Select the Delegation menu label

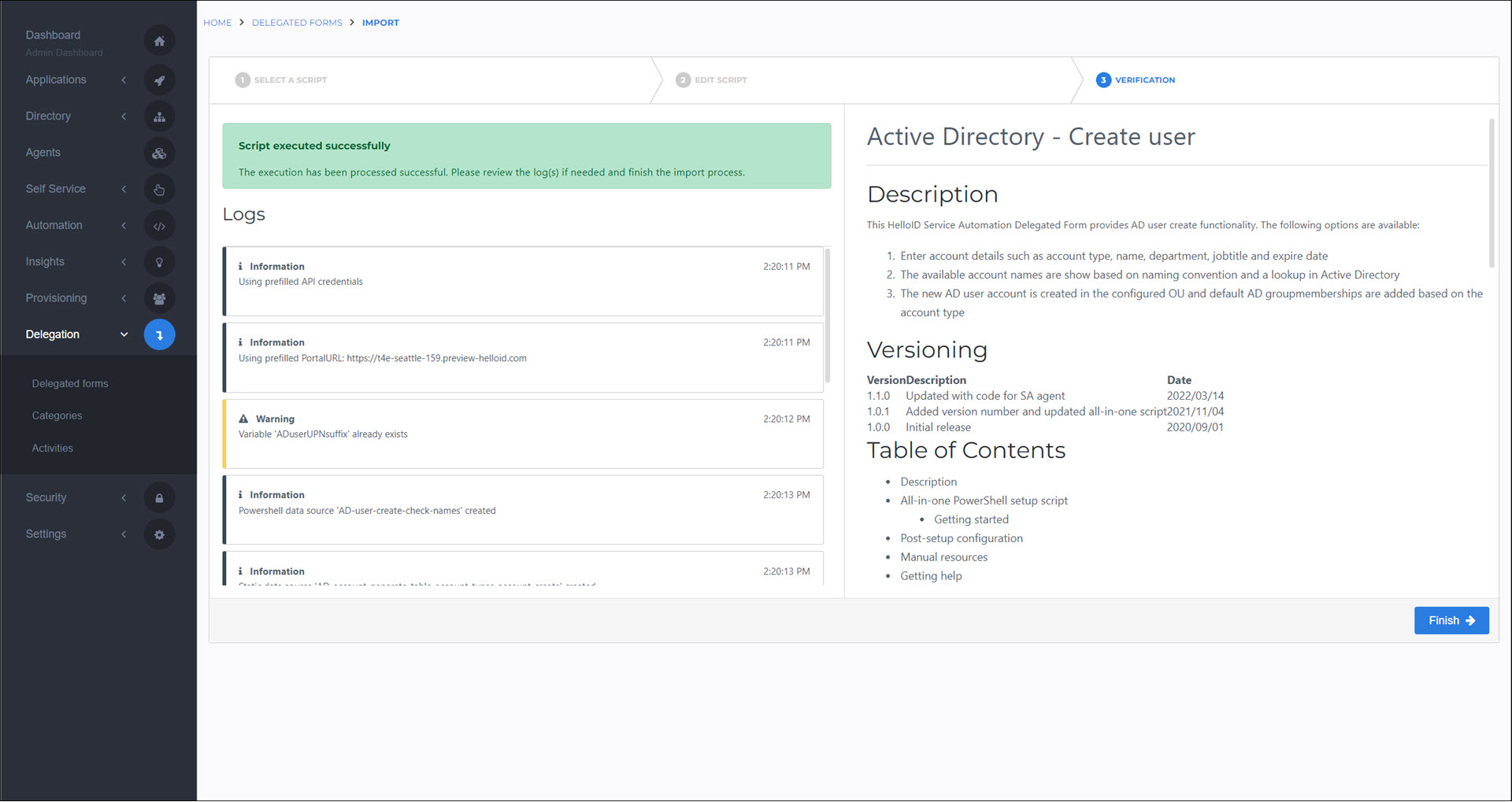52,334
